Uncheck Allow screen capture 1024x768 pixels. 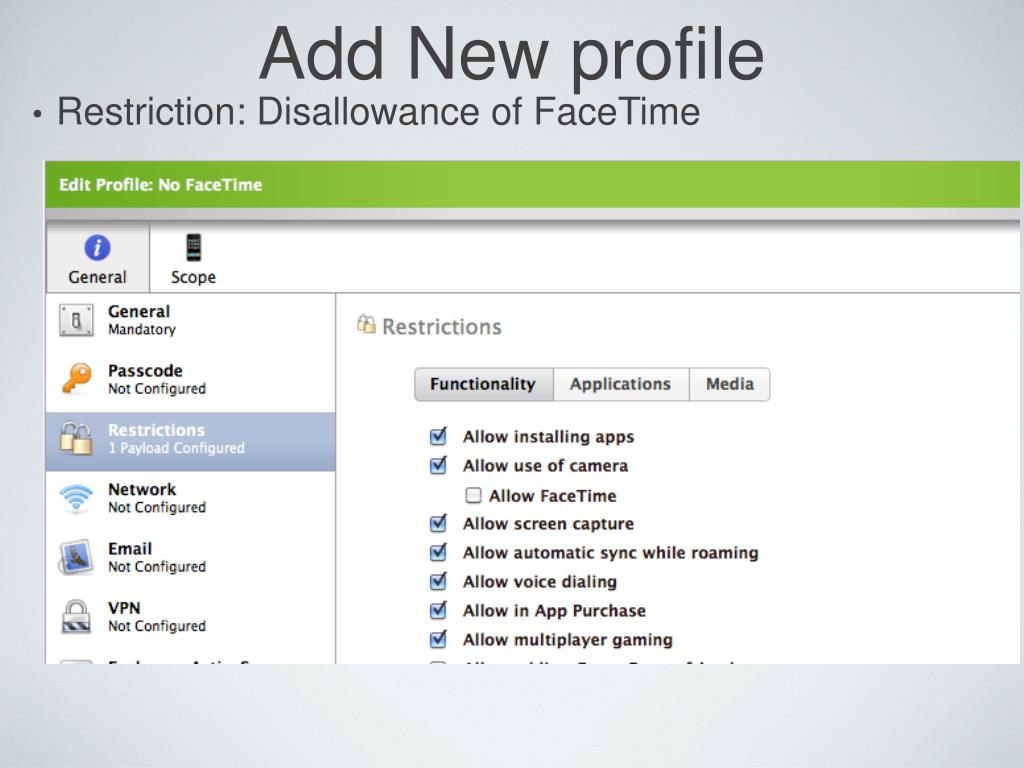[x=438, y=523]
